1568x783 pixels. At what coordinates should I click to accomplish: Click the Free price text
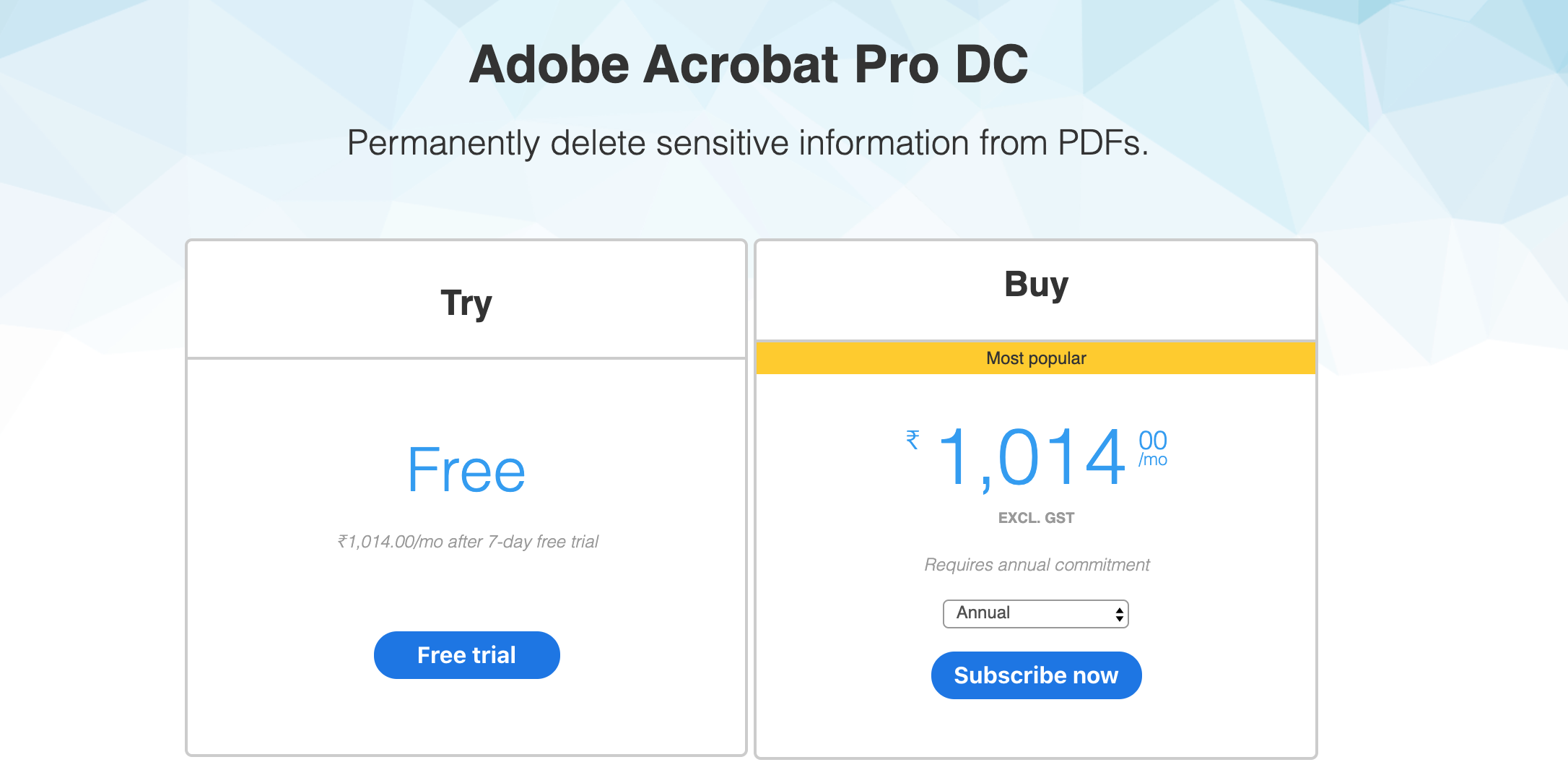click(x=466, y=470)
